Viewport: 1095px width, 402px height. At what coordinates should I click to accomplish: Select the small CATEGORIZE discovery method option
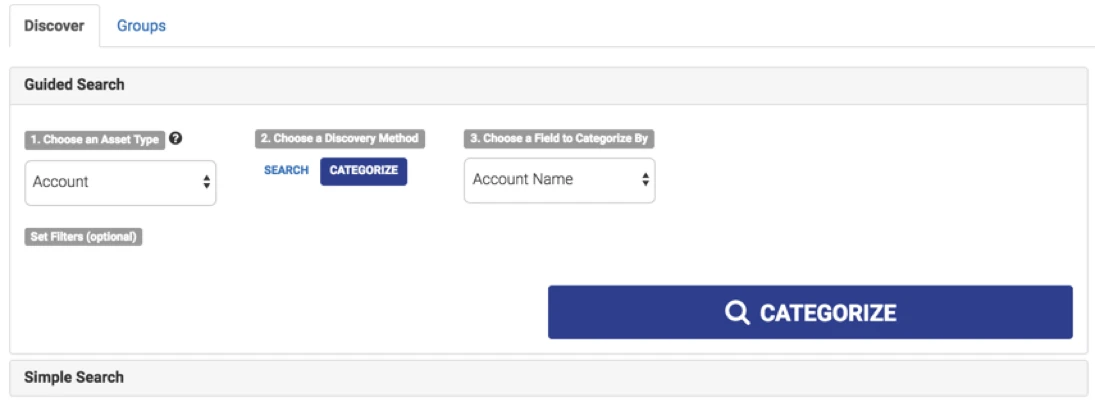[363, 171]
